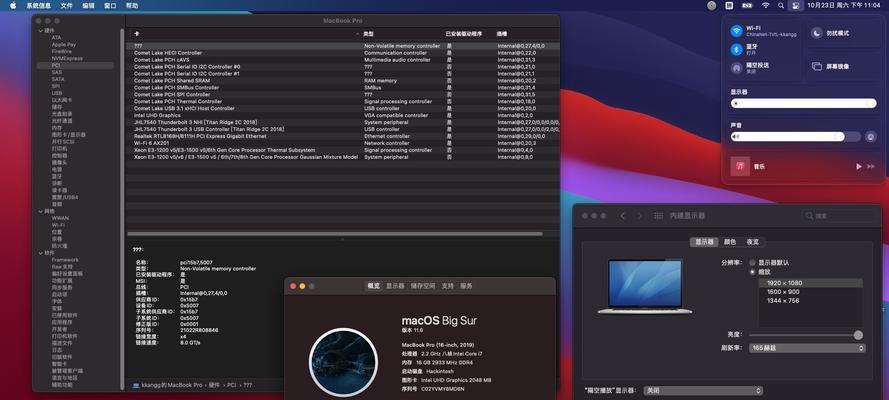Image resolution: width=889 pixels, height=400 pixels.
Task: Click the horizontal scrollbar under the PCI table
Action: pos(335,233)
